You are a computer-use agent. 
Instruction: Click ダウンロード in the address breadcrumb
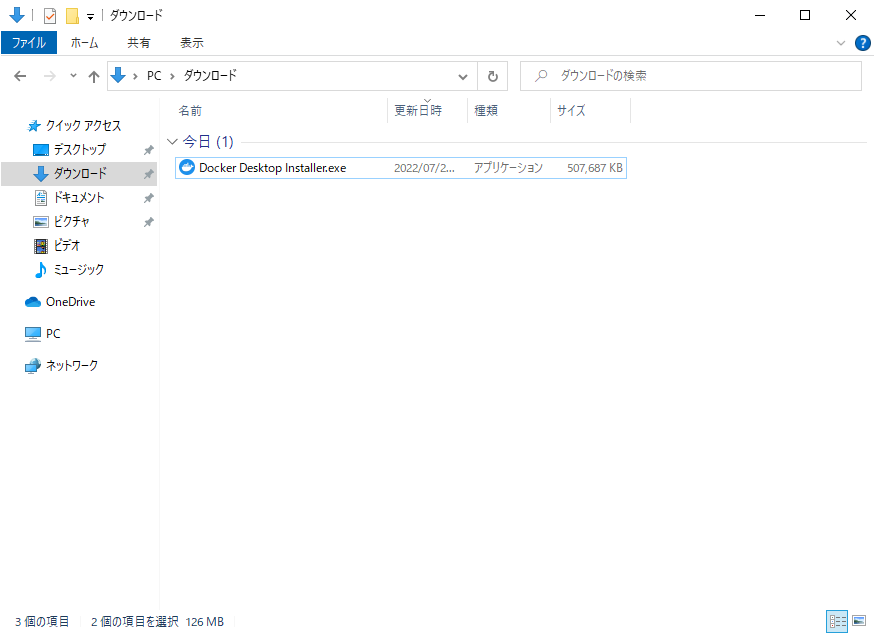tap(210, 75)
